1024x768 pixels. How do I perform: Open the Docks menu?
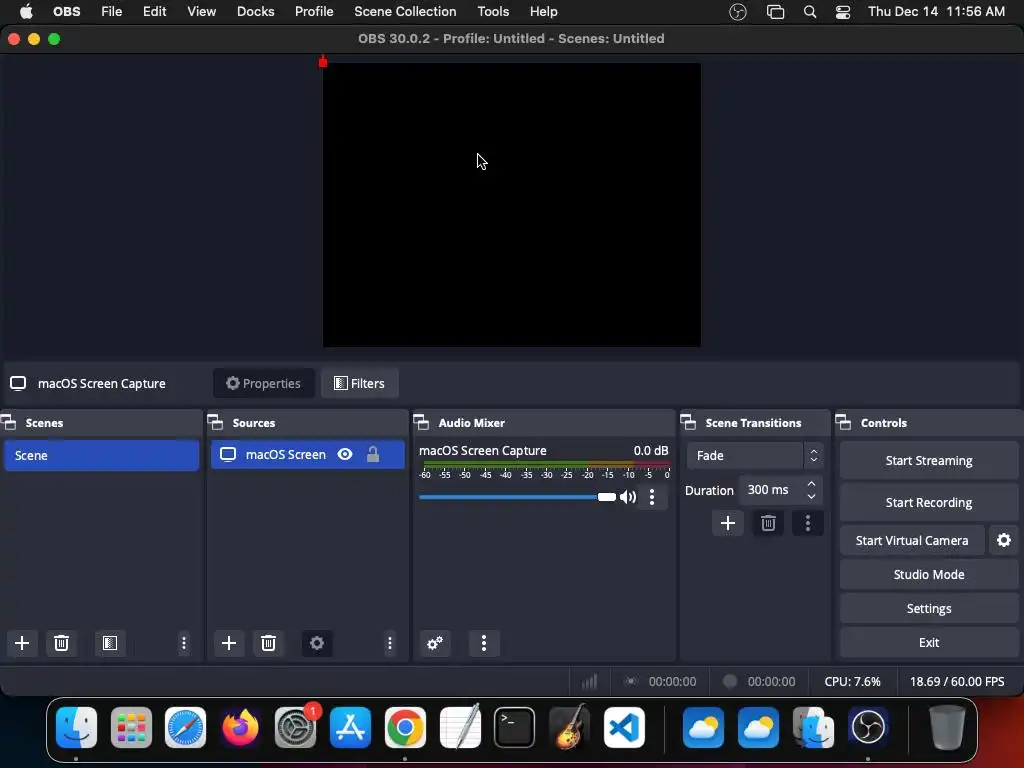[255, 12]
